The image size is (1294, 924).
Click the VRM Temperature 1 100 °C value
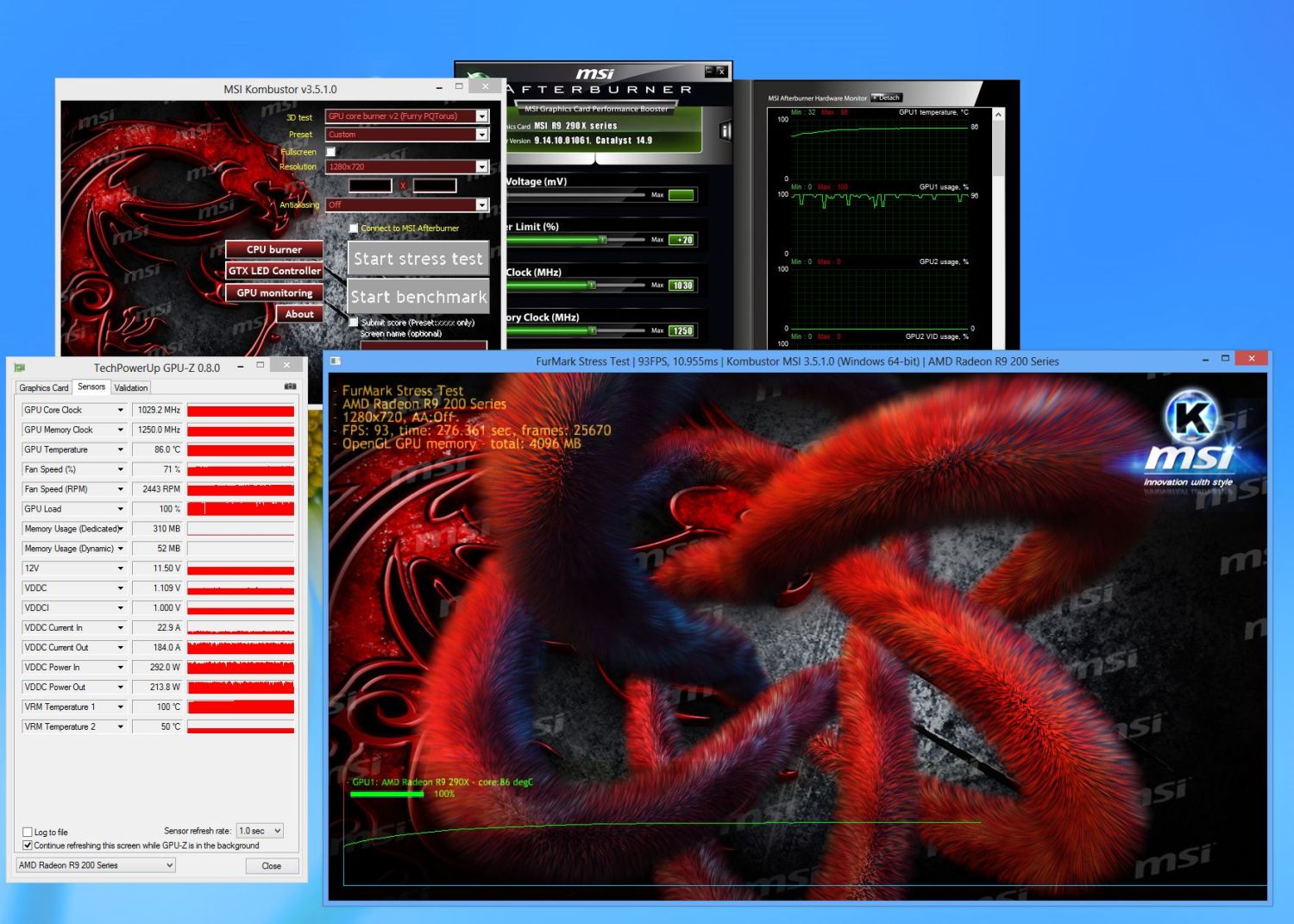tap(157, 707)
